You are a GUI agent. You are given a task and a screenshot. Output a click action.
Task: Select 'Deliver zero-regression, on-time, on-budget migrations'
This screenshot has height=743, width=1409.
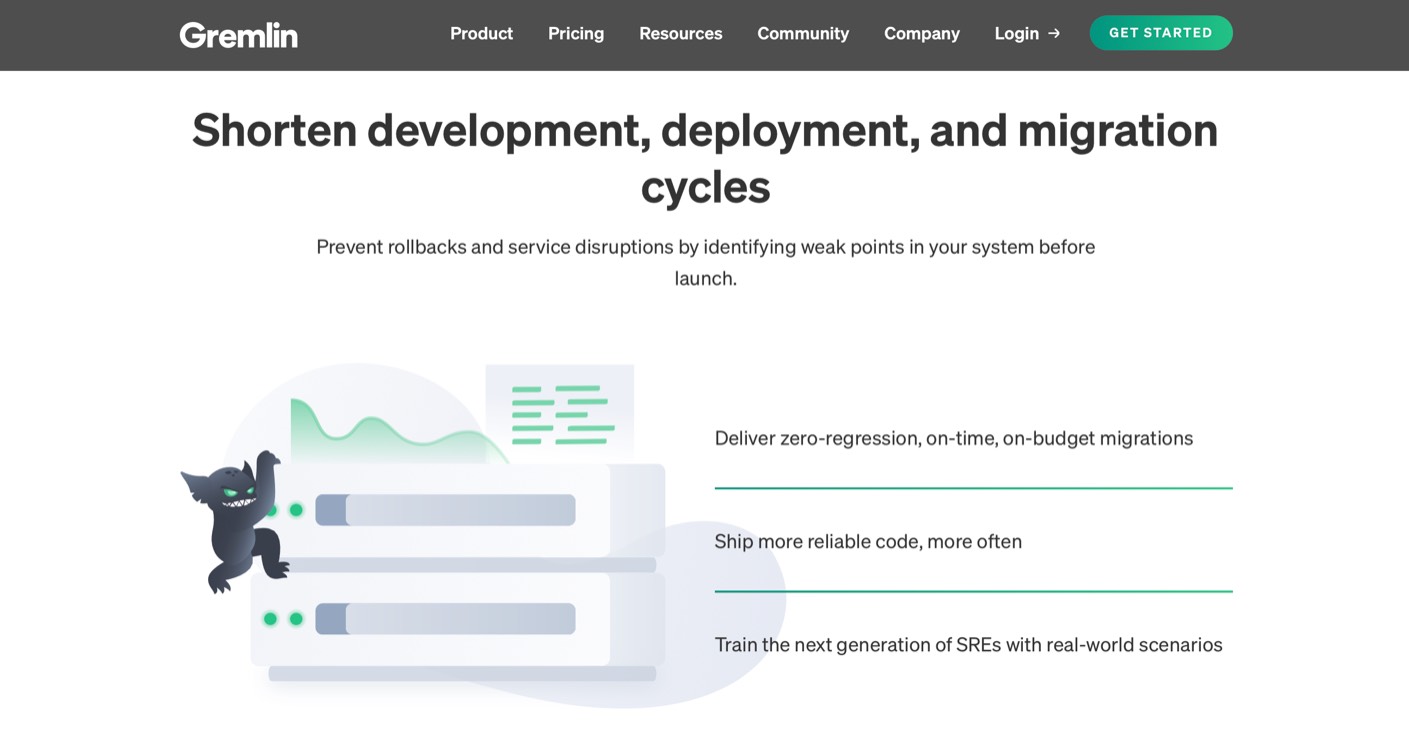pos(953,438)
